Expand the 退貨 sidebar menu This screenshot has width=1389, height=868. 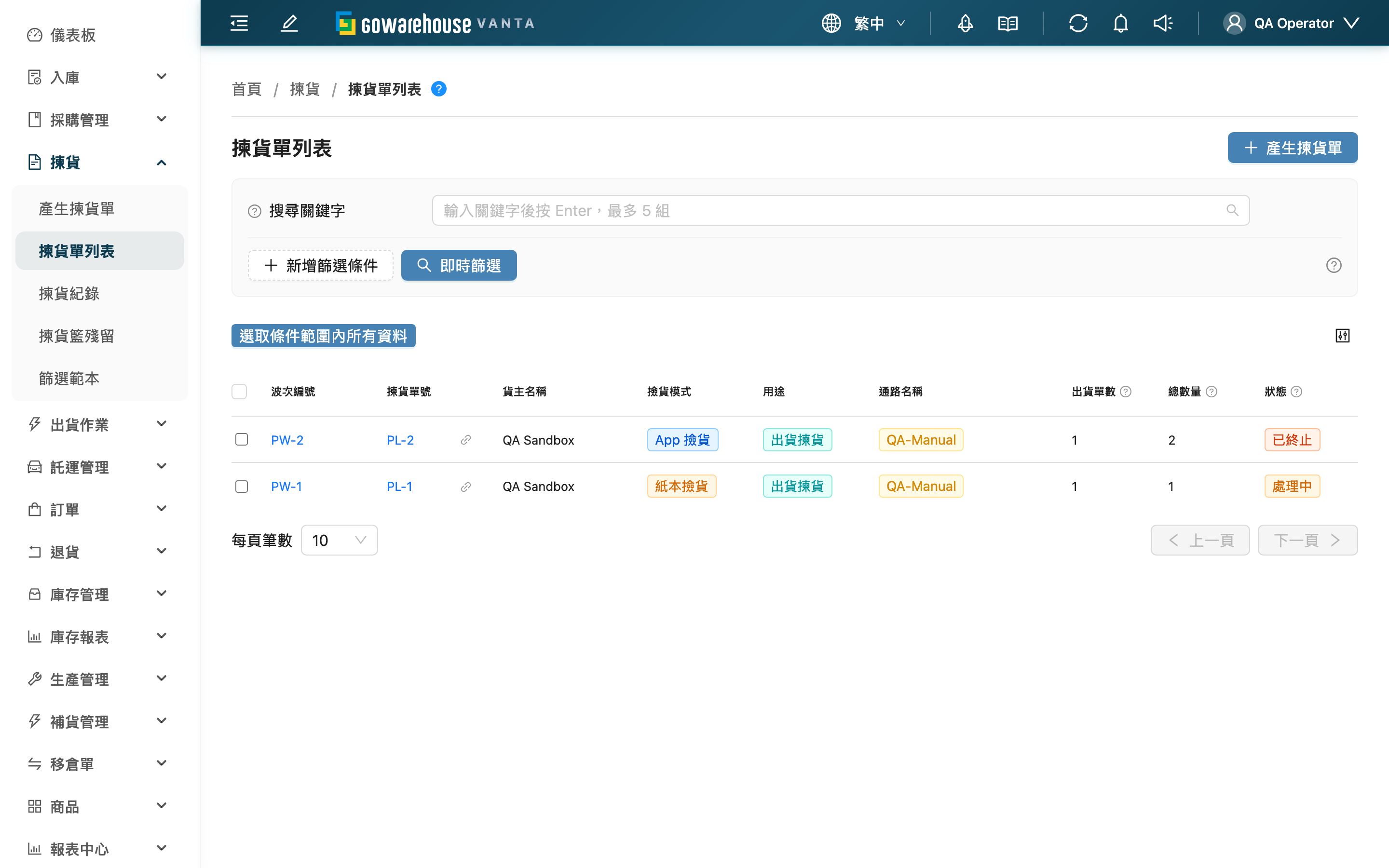click(x=100, y=552)
